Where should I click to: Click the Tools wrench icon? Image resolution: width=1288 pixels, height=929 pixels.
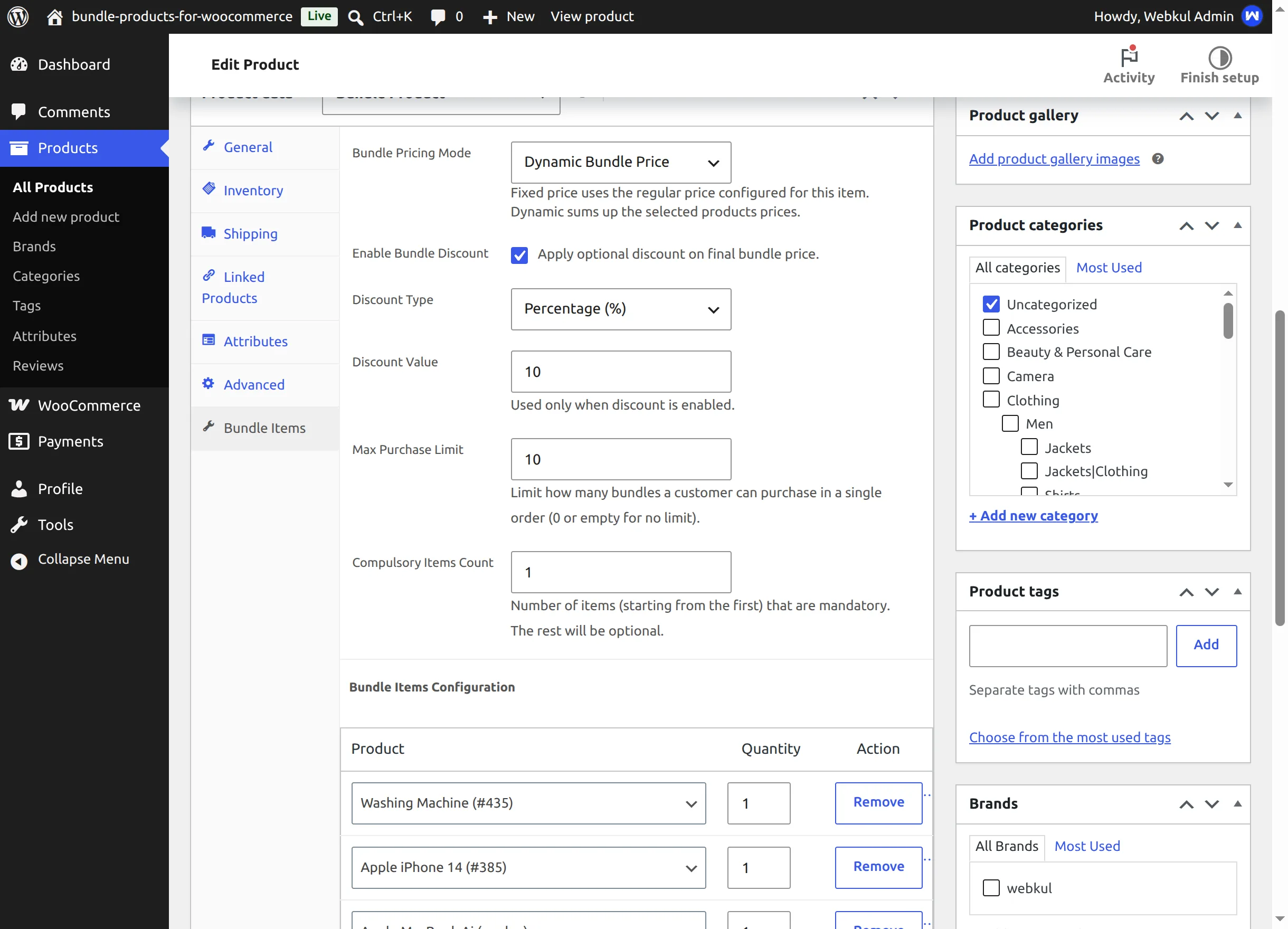coord(19,524)
